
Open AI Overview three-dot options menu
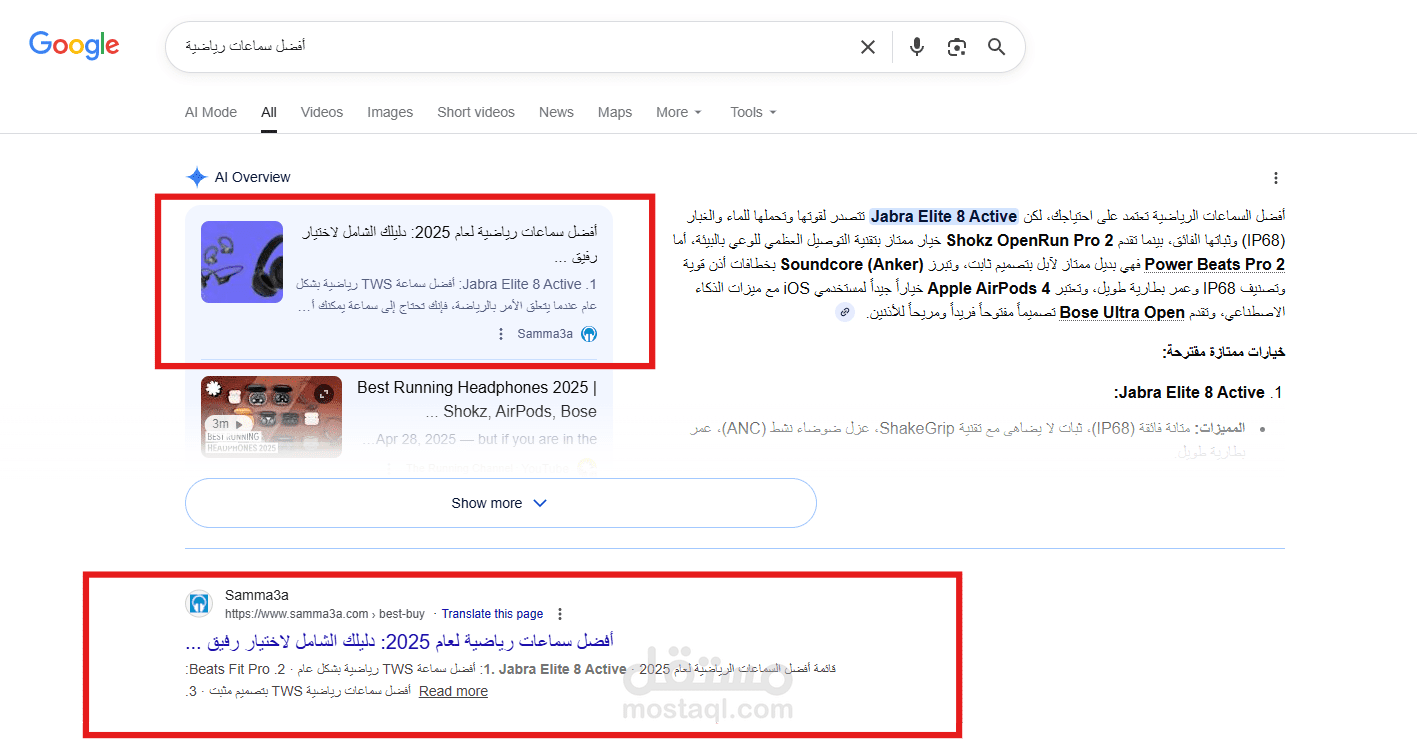1275,178
